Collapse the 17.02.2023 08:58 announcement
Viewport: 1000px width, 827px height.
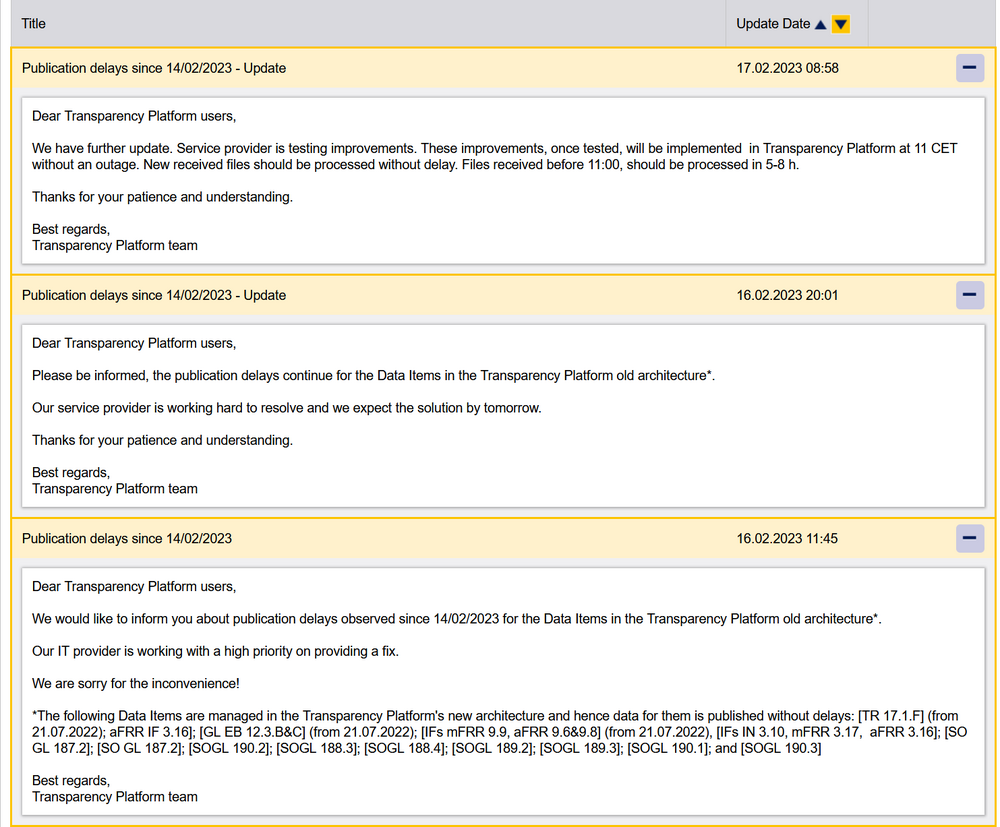(969, 68)
